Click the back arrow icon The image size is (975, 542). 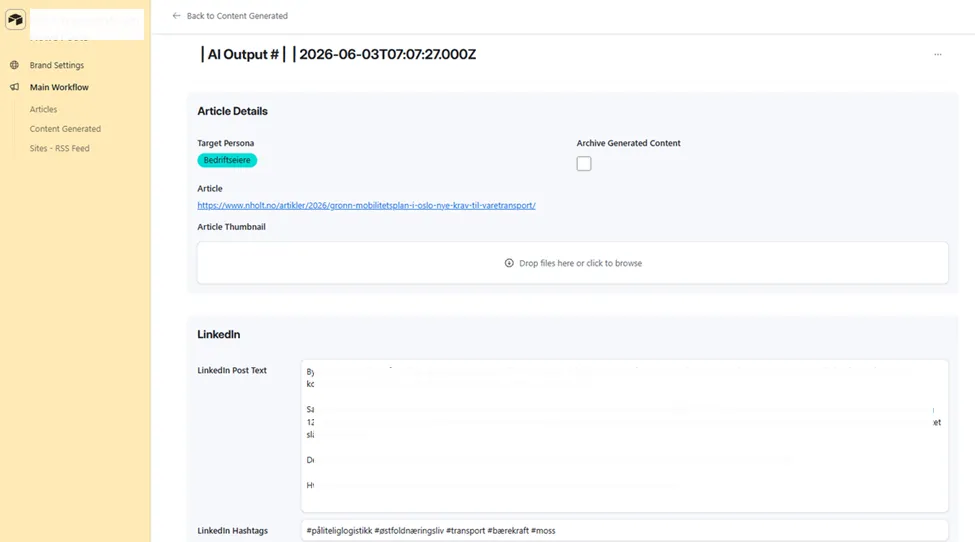pos(177,16)
